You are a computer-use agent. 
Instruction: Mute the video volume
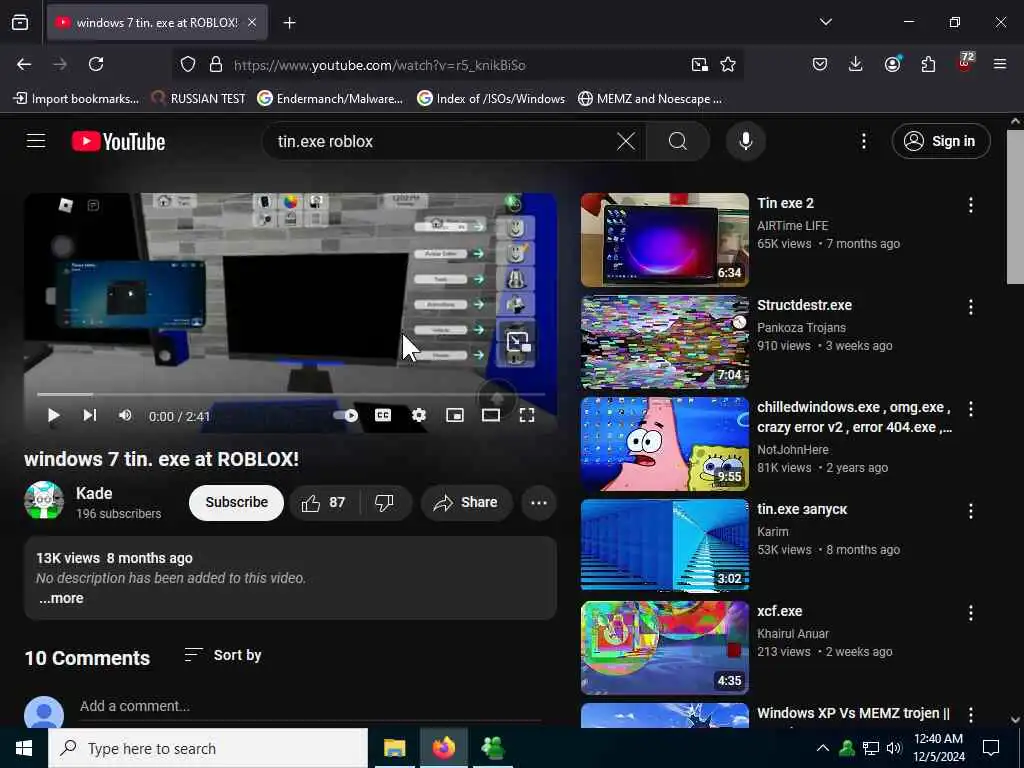click(x=125, y=415)
